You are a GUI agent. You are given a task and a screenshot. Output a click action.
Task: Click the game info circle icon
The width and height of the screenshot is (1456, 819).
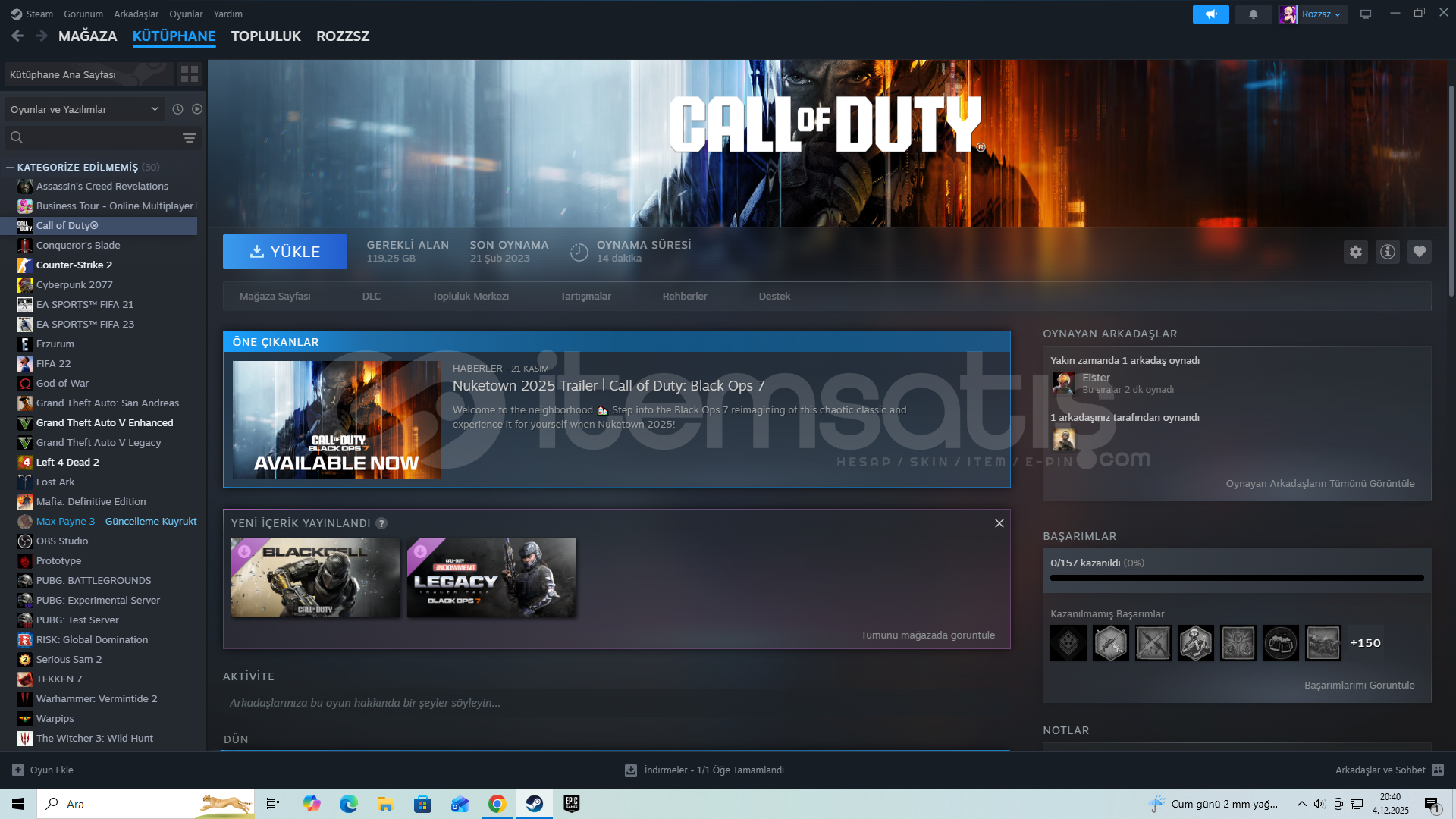(x=1387, y=252)
